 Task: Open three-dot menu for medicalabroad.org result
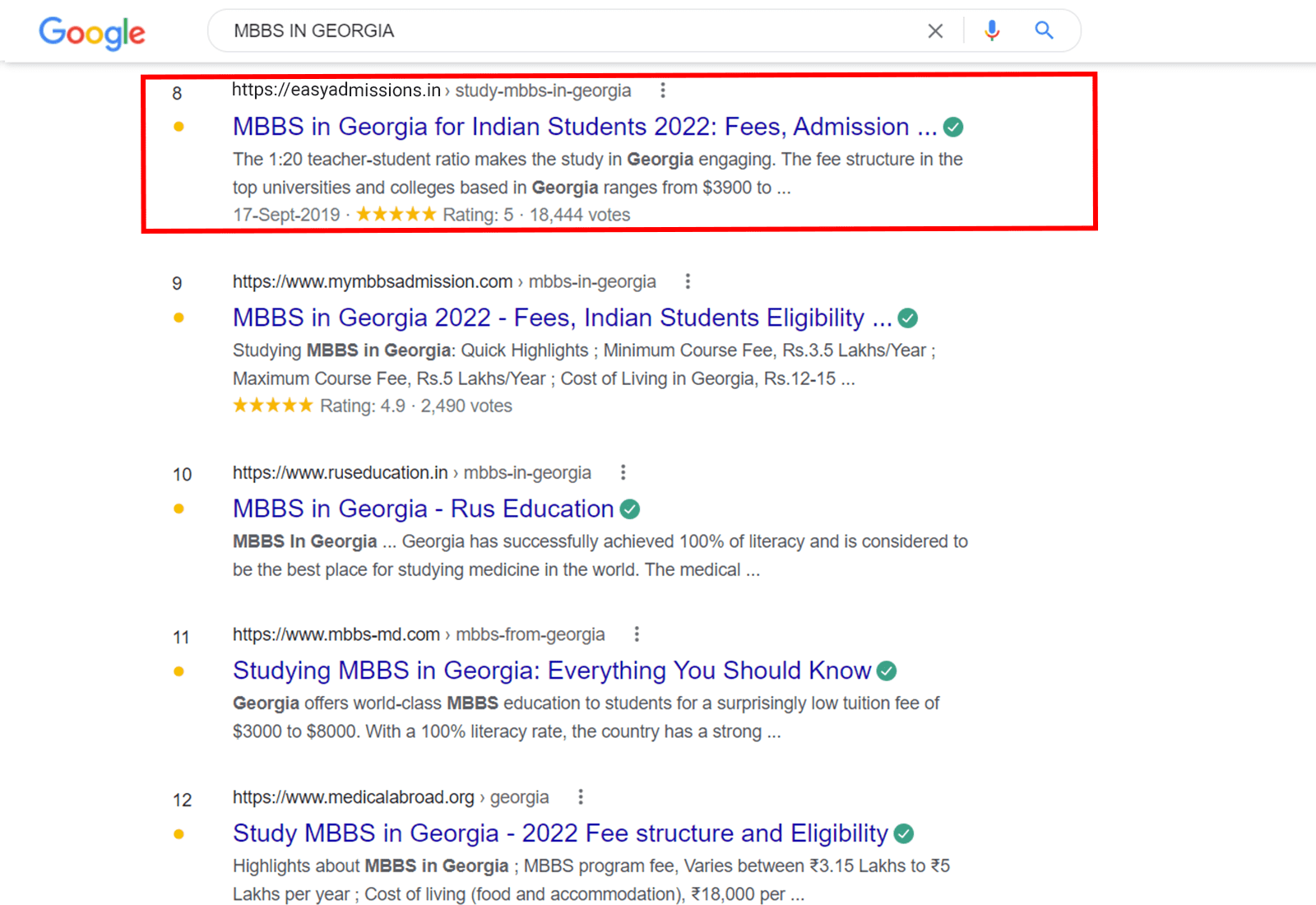click(581, 797)
